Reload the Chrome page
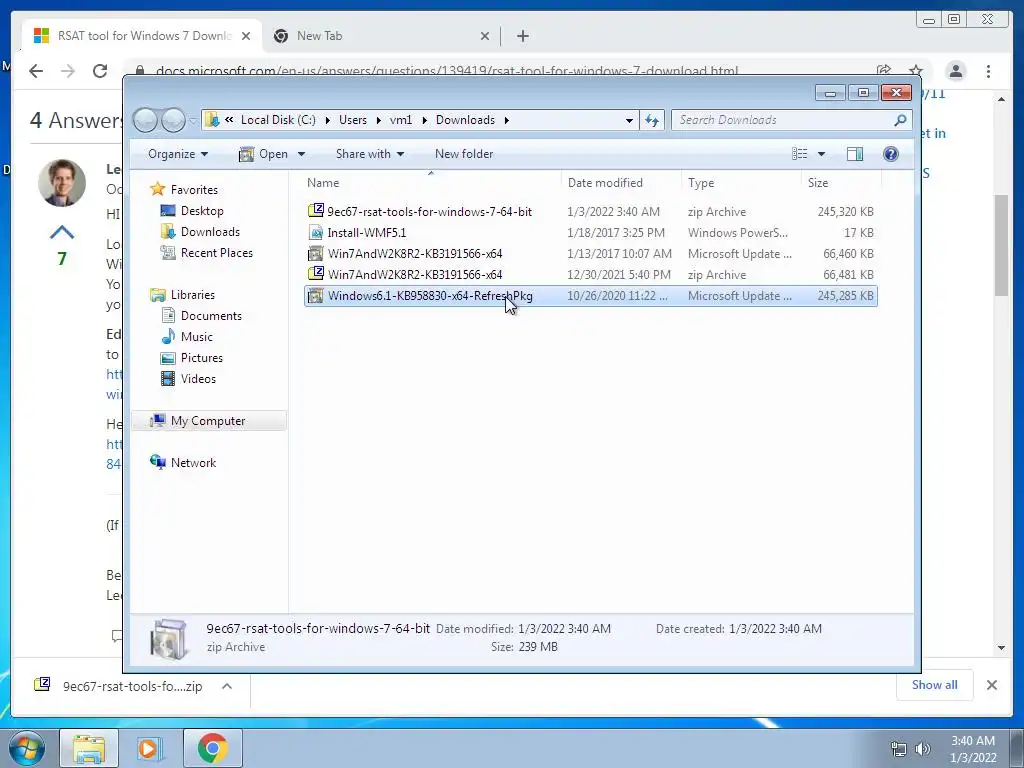The image size is (1024, 768). (100, 71)
